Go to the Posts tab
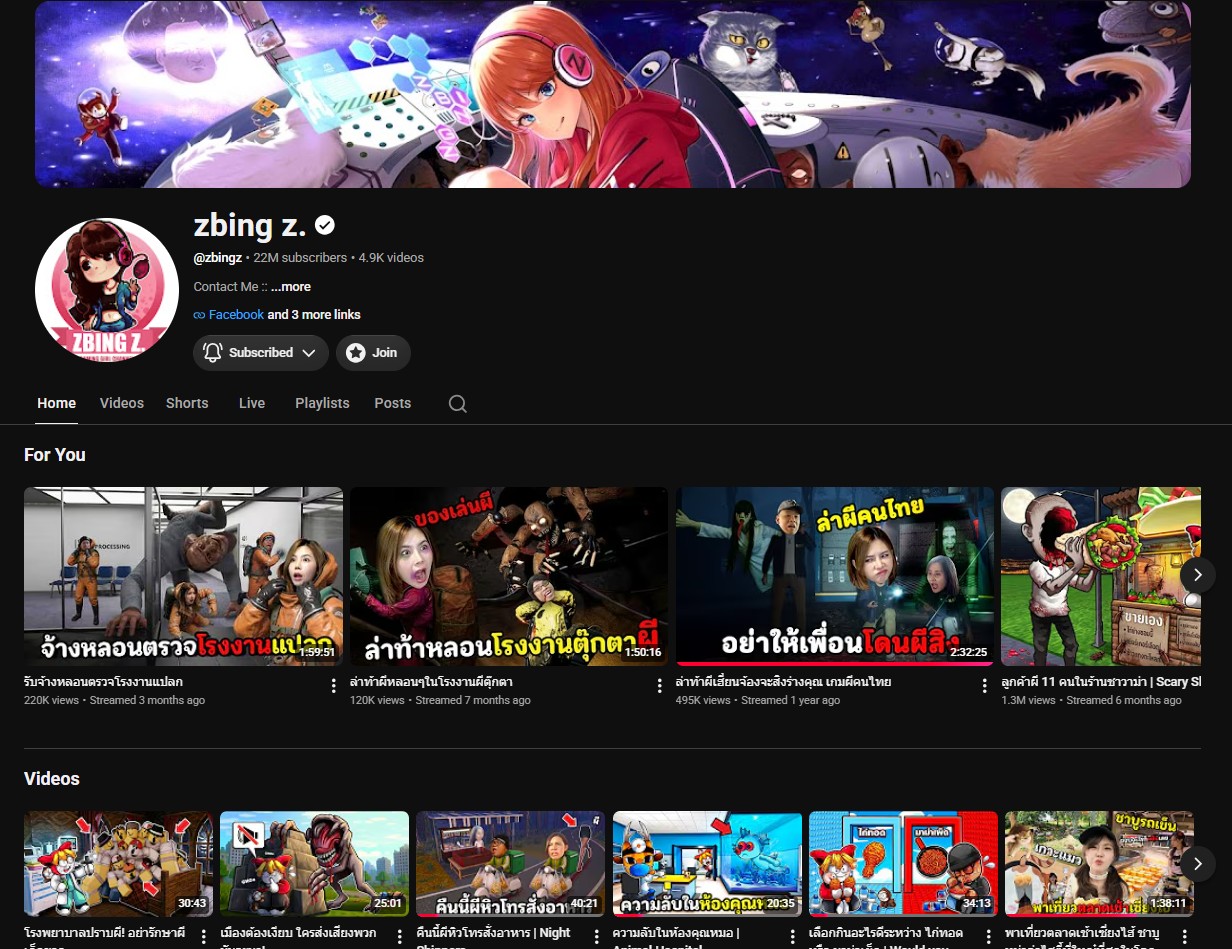This screenshot has height=949, width=1232. tap(393, 403)
